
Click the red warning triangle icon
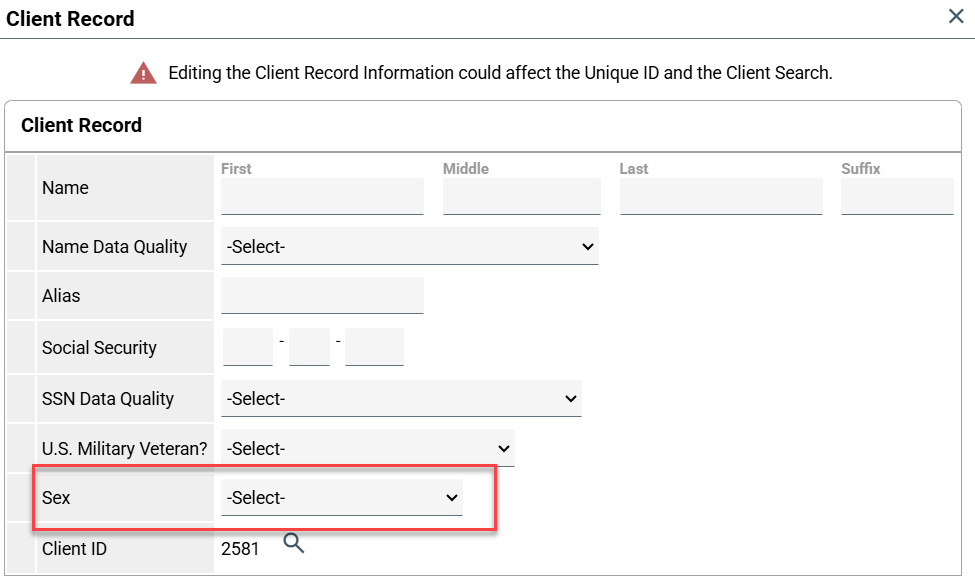click(x=143, y=73)
